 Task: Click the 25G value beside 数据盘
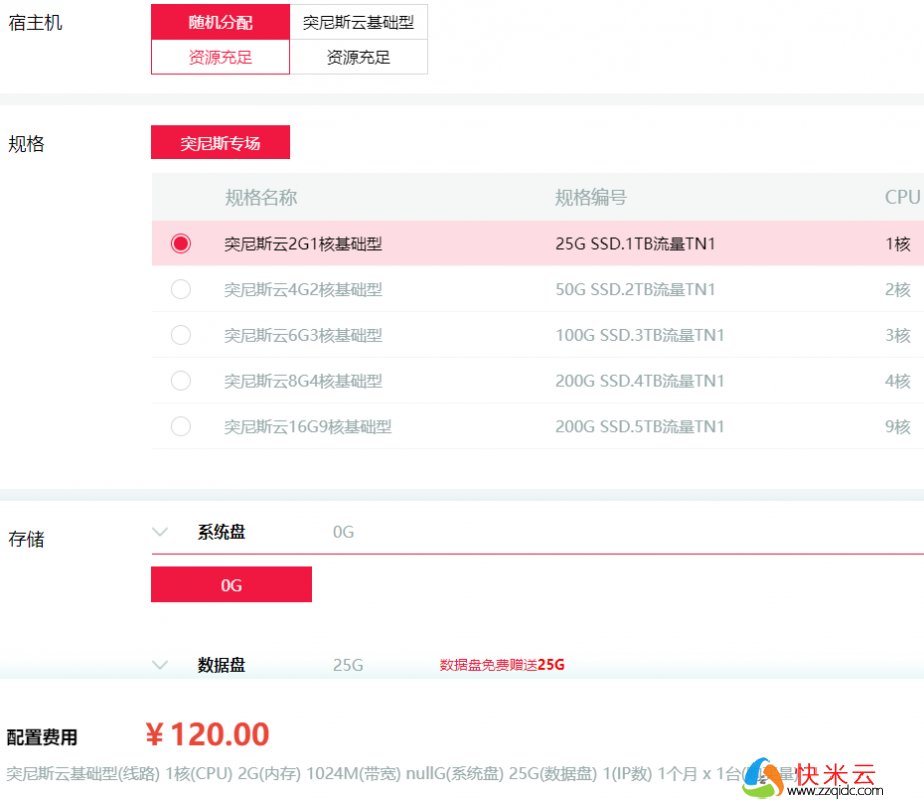[348, 665]
